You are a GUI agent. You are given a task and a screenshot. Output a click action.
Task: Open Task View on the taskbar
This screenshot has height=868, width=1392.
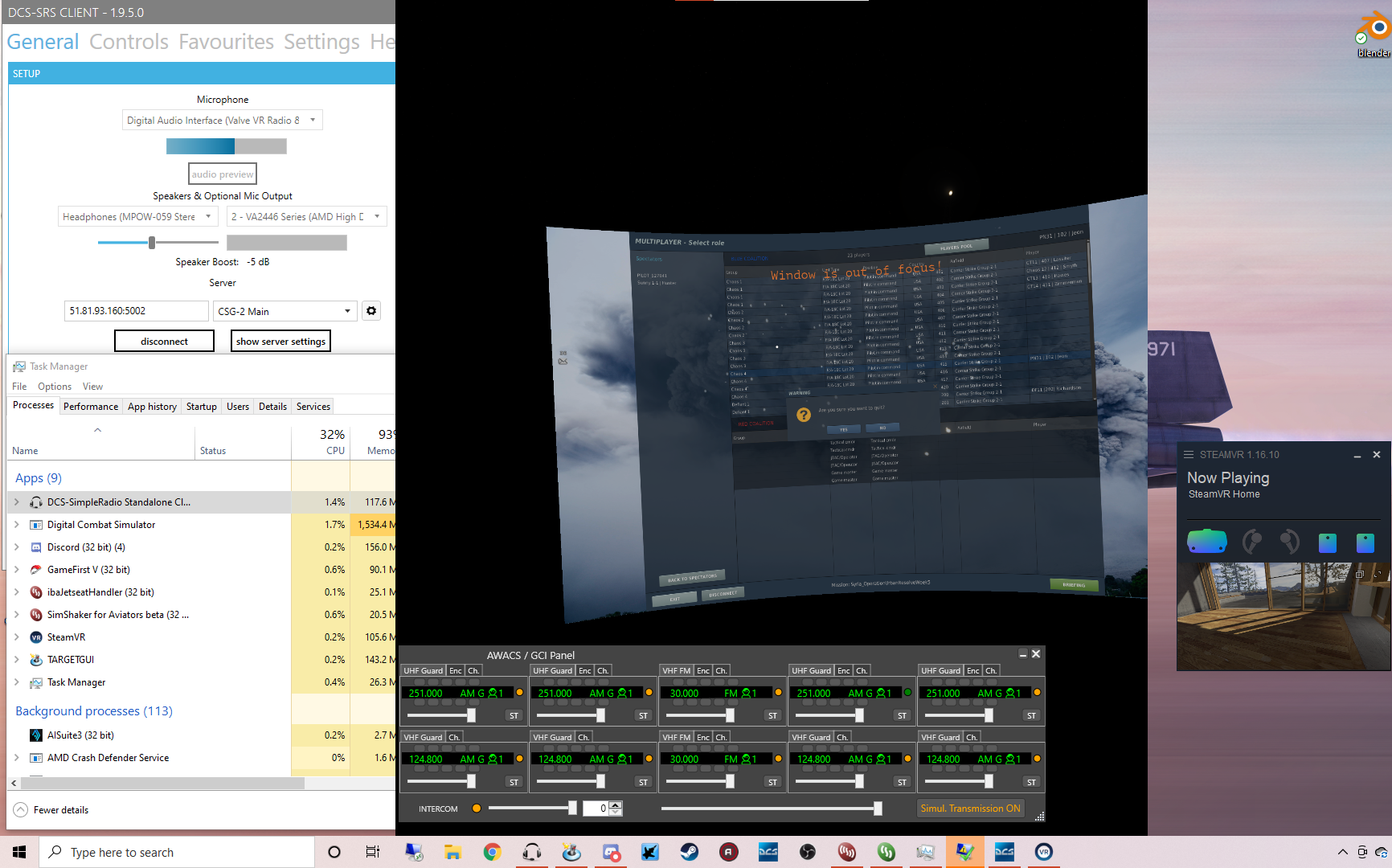pyautogui.click(x=373, y=852)
